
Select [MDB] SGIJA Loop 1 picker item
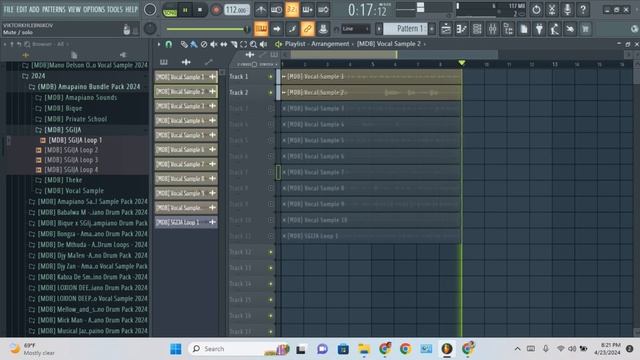pos(186,222)
